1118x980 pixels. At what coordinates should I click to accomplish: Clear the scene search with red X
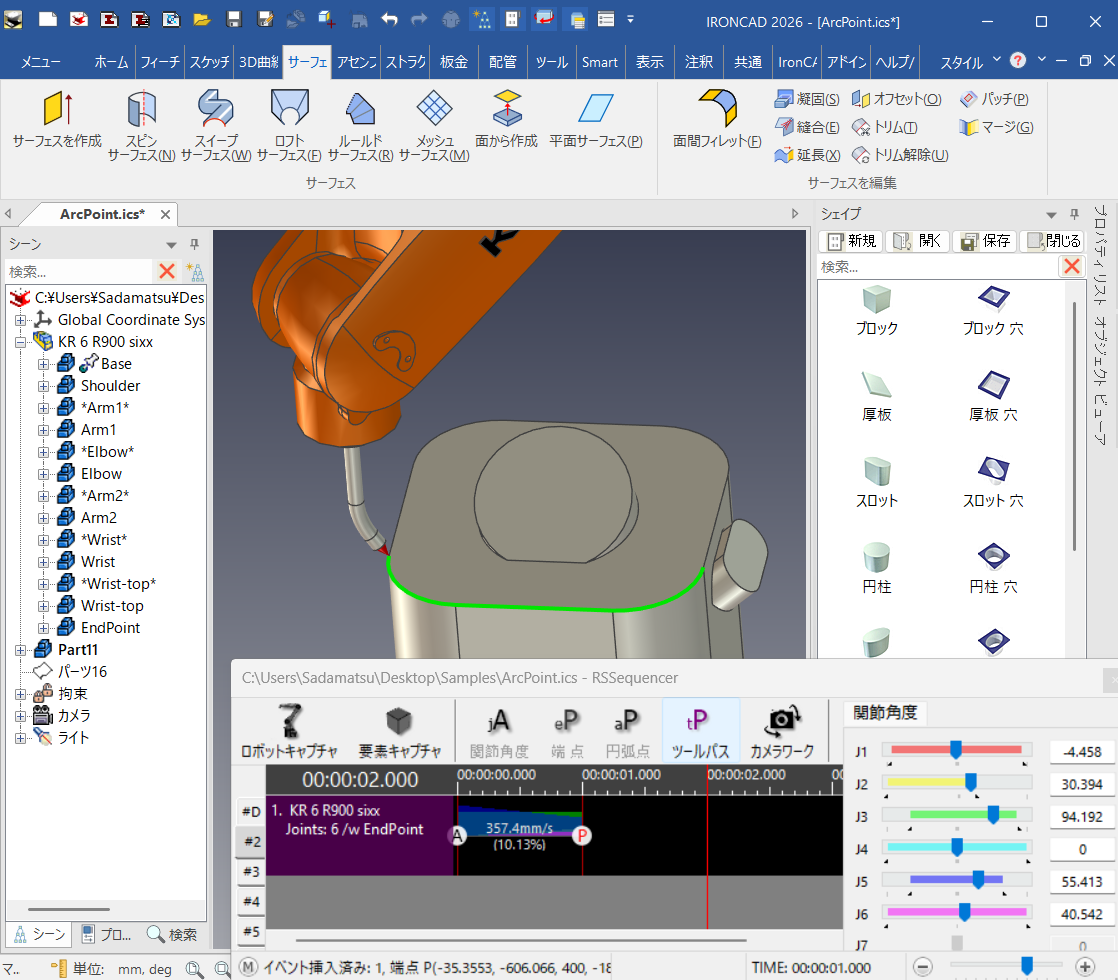pyautogui.click(x=167, y=271)
